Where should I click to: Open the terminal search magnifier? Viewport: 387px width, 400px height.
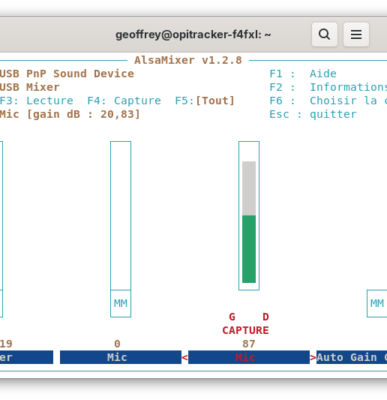coord(324,34)
